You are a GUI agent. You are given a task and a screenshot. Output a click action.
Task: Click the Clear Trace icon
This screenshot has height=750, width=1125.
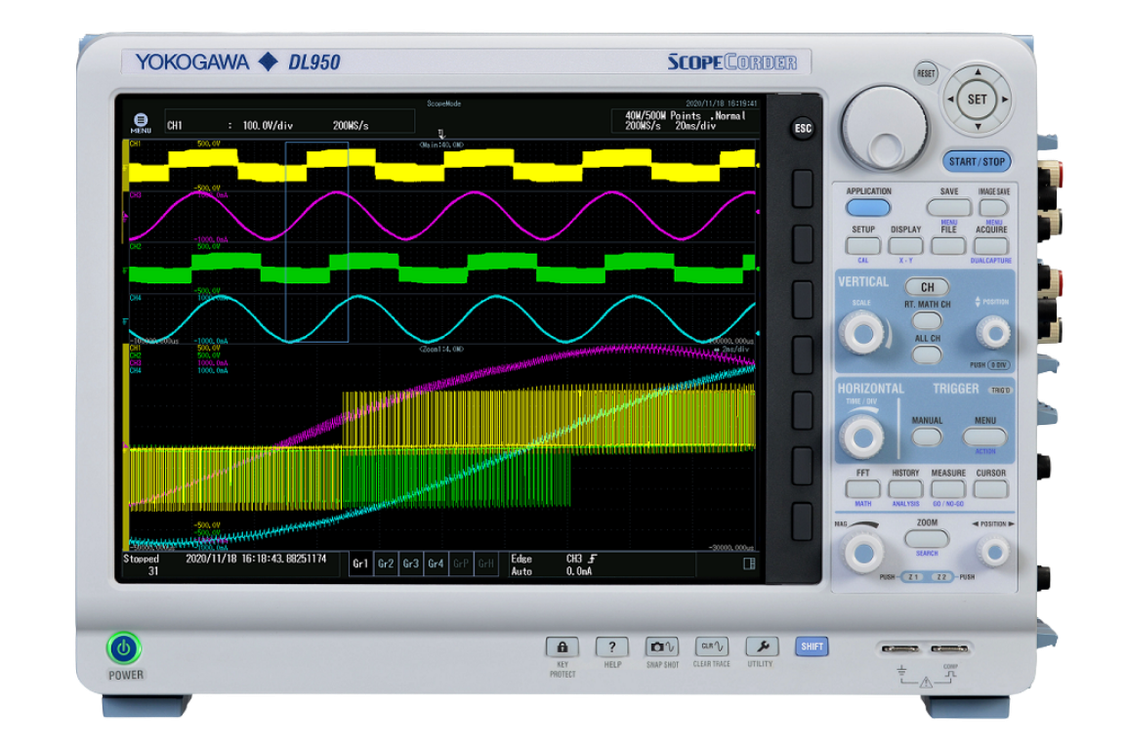[710, 648]
